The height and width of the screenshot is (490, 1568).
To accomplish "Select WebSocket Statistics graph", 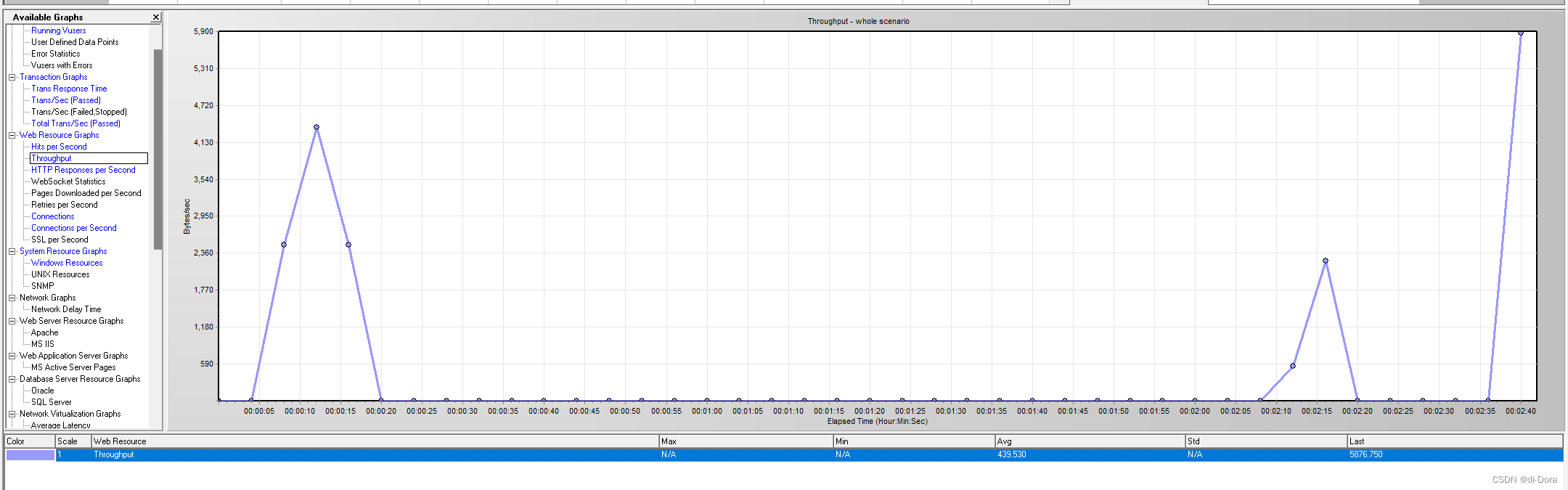I will (68, 181).
